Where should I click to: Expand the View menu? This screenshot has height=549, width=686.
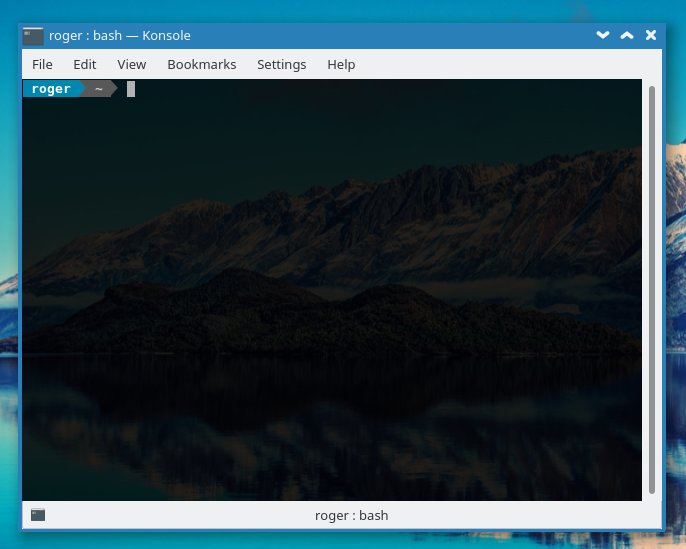[131, 64]
